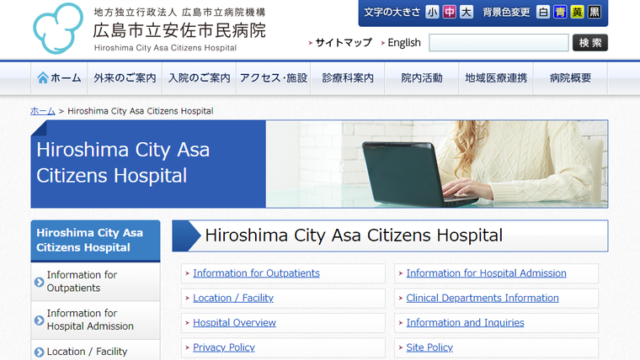Open sidebar item Information for Outpatients
Image resolution: width=640 pixels, height=360 pixels.
[x=96, y=282]
